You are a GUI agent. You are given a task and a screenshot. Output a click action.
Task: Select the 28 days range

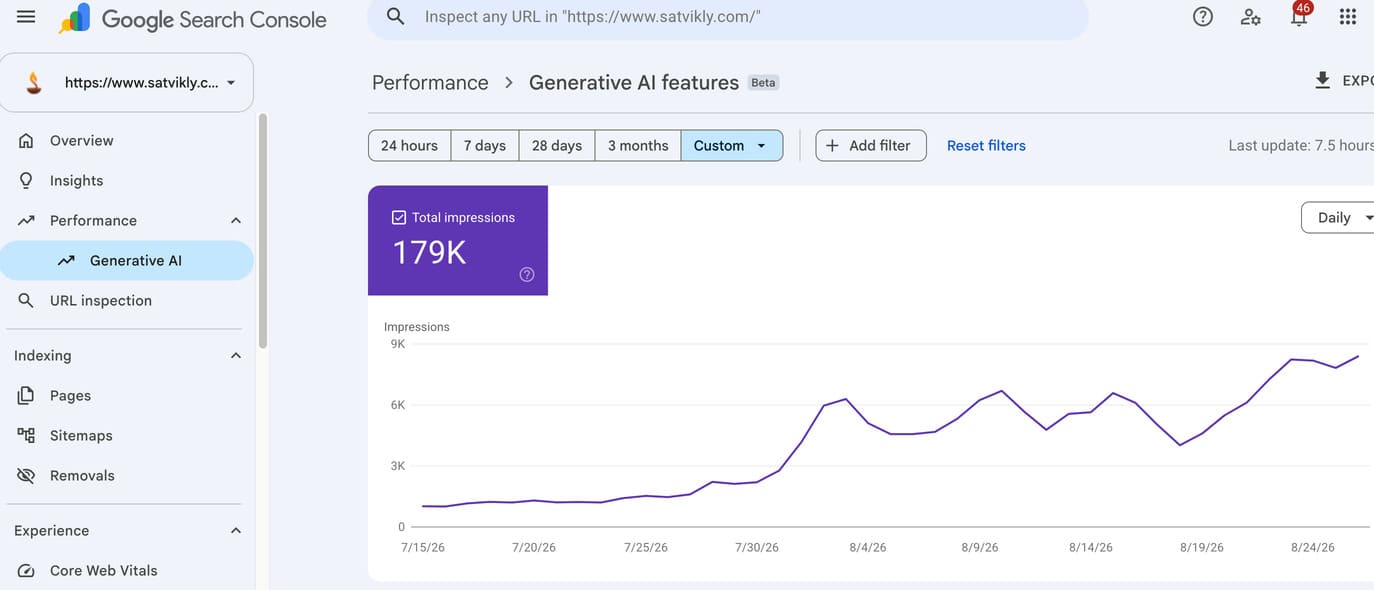click(x=557, y=145)
